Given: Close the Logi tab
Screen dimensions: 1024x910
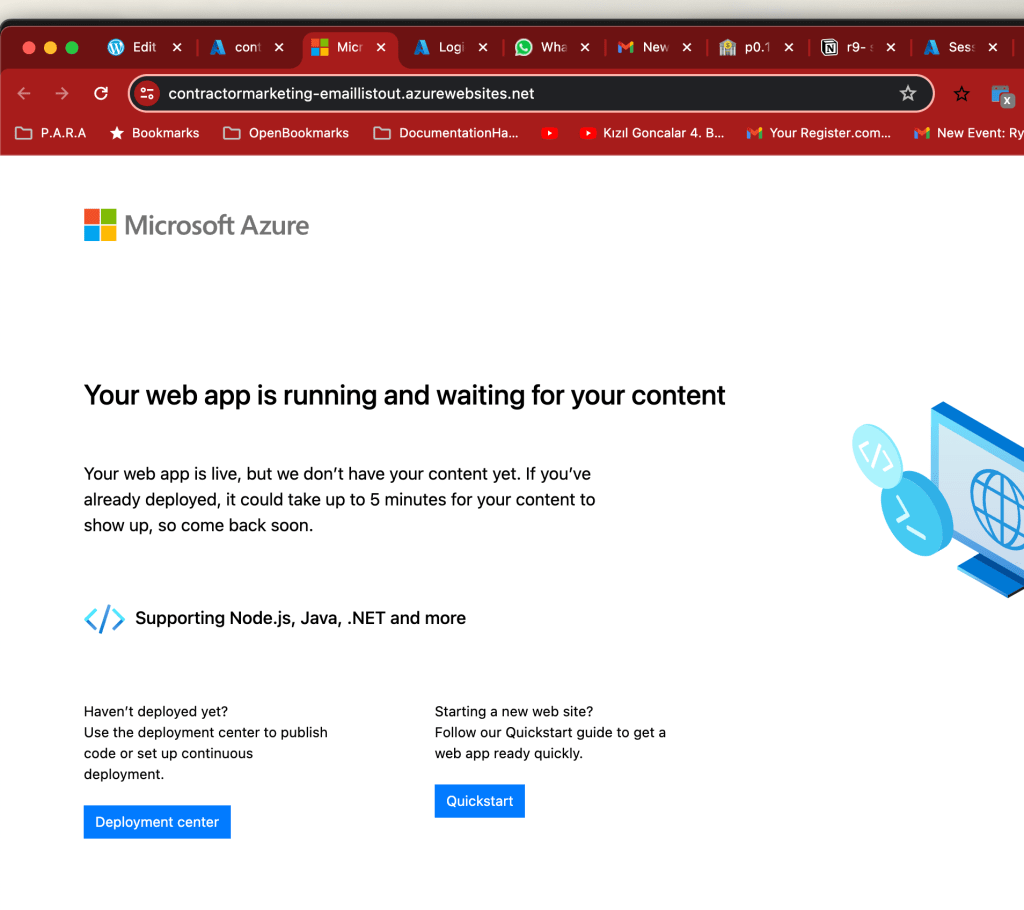Looking at the screenshot, I should (483, 47).
